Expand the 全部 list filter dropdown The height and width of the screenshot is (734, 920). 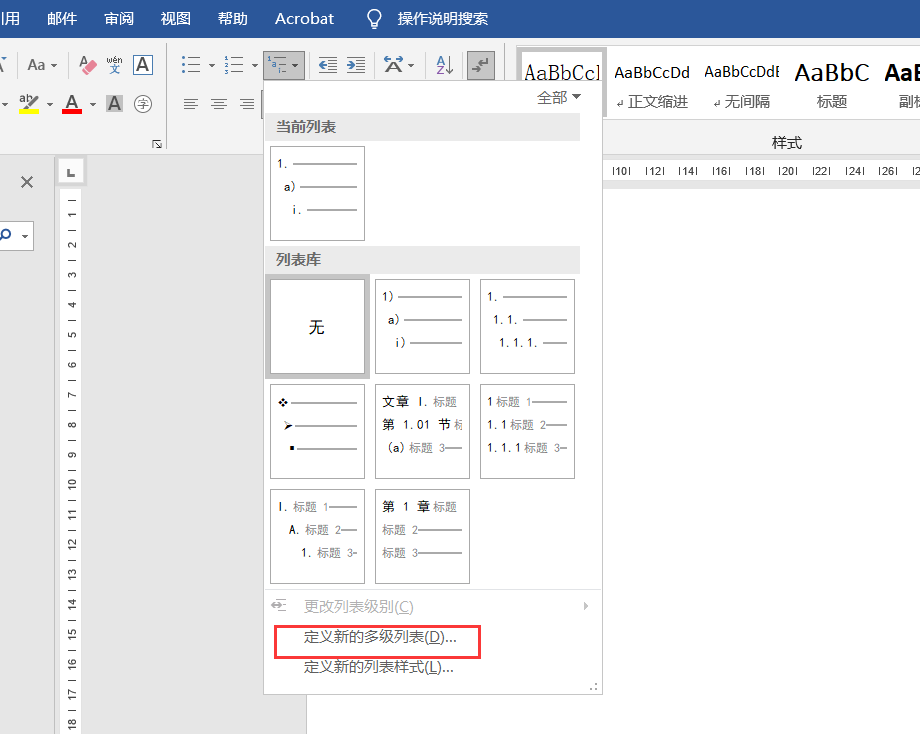(559, 97)
